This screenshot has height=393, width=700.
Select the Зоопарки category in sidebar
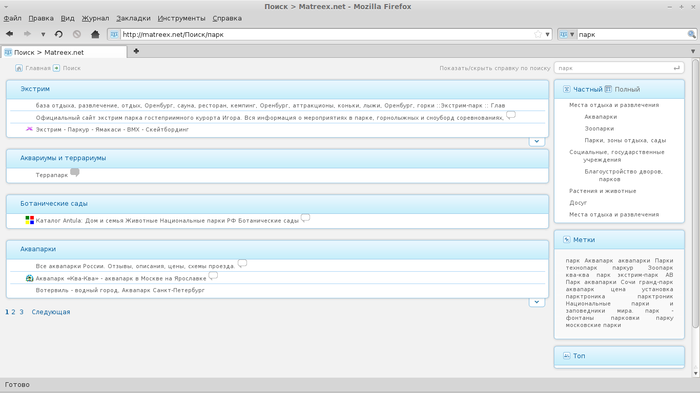599,129
